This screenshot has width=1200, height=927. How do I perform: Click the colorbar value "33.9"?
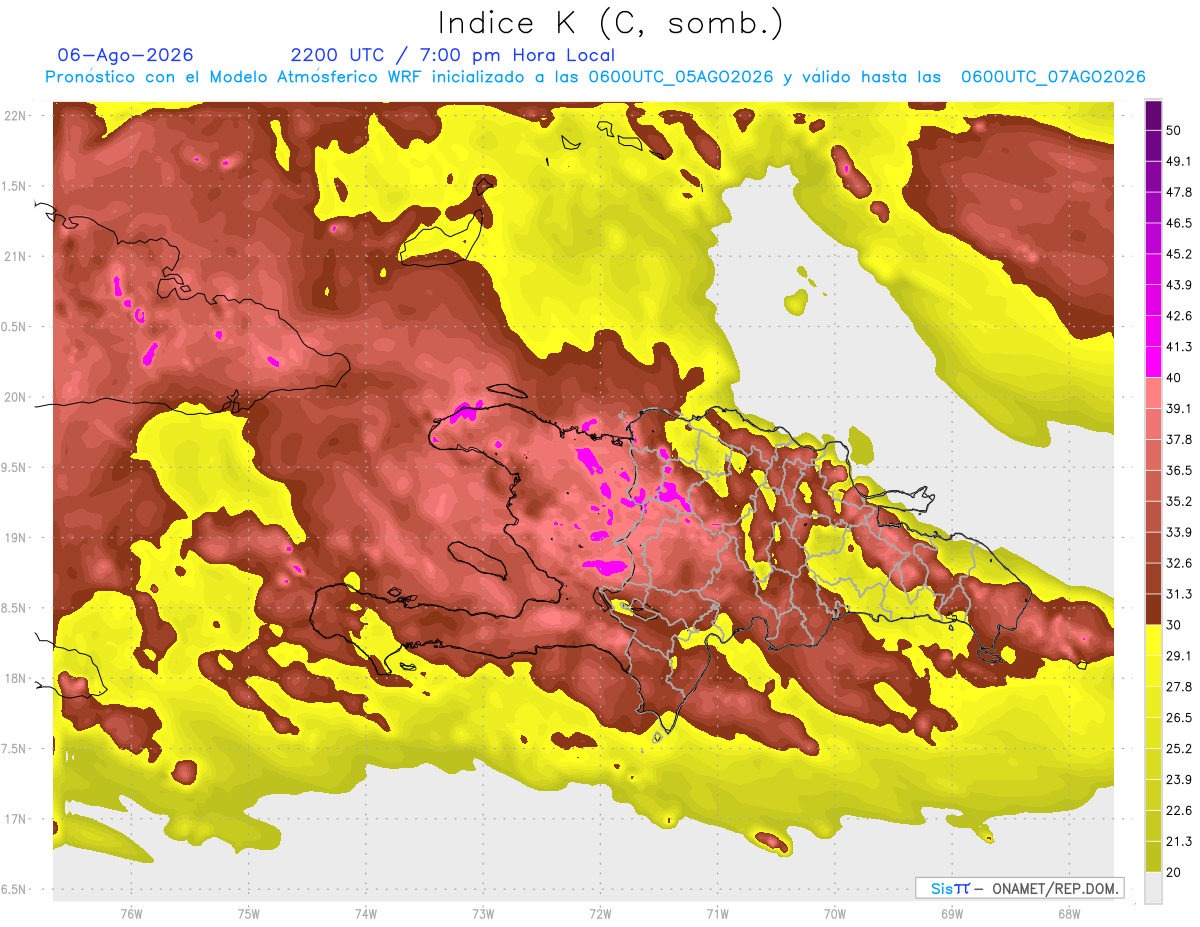1179,532
